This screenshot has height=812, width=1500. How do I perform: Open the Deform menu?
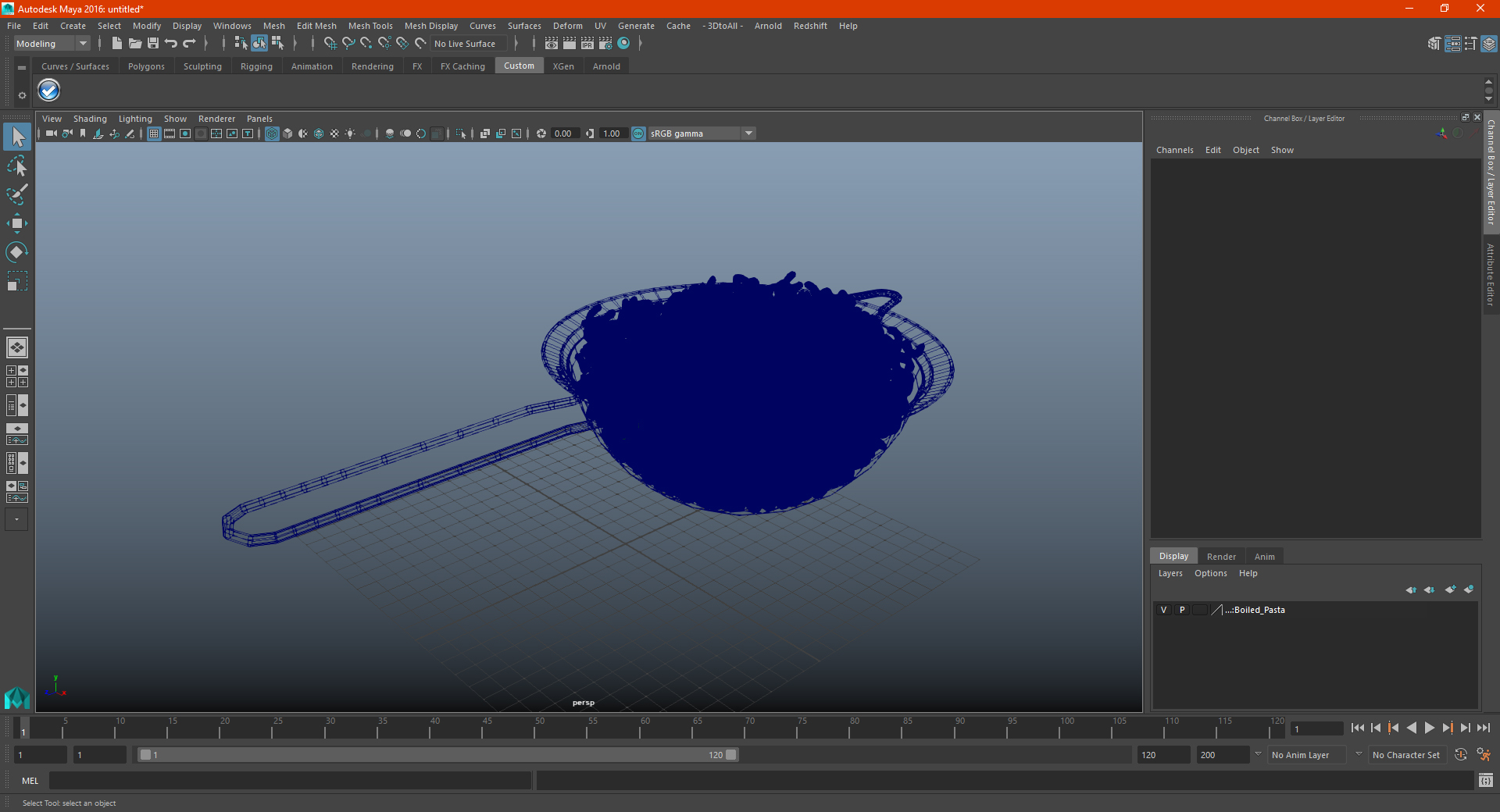click(568, 26)
